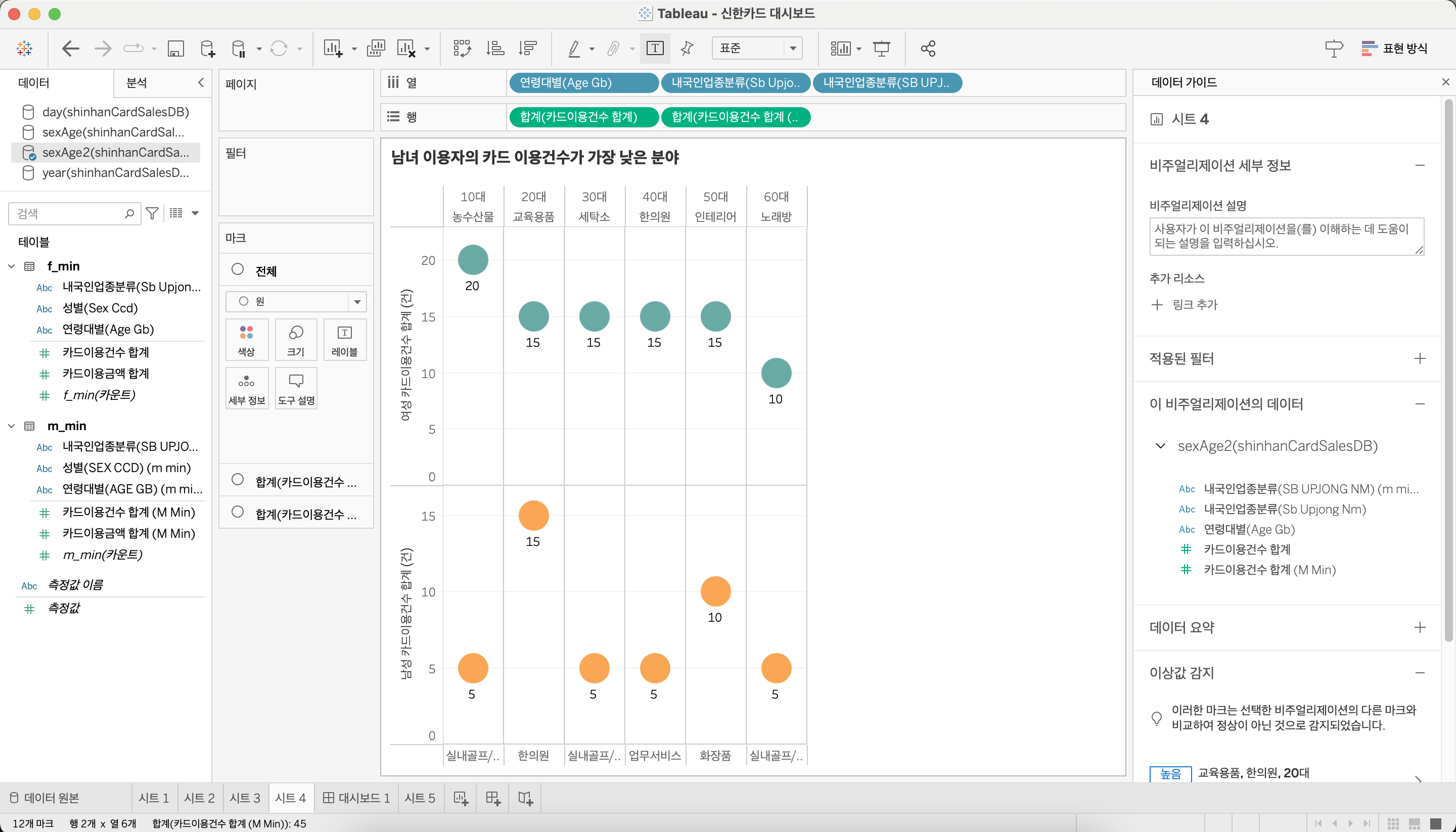This screenshot has height=832, width=1456.
Task: Collapse 비주얼리제이션 세부 정보 section
Action: (x=1420, y=165)
